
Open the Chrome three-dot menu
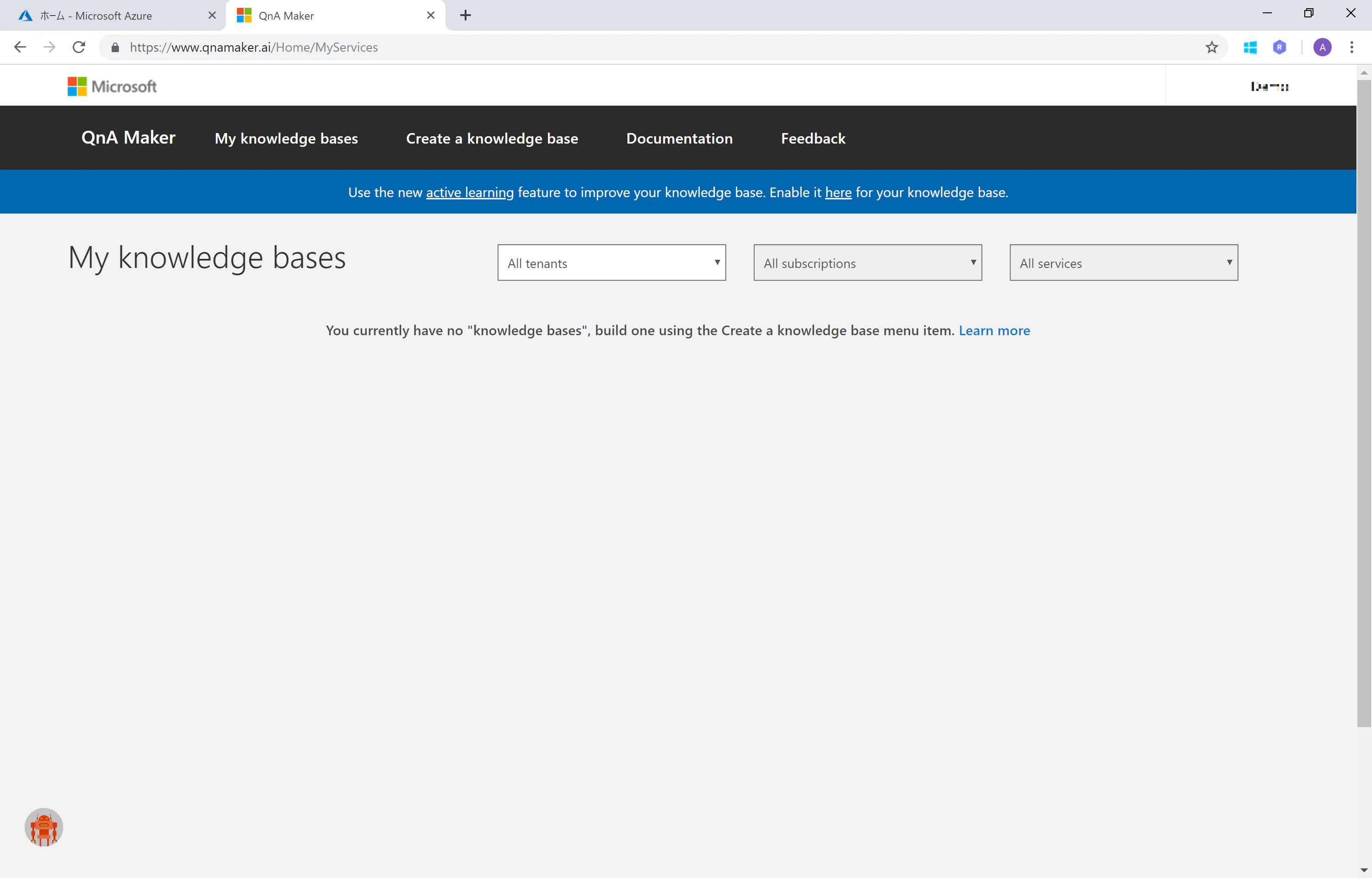pos(1351,47)
